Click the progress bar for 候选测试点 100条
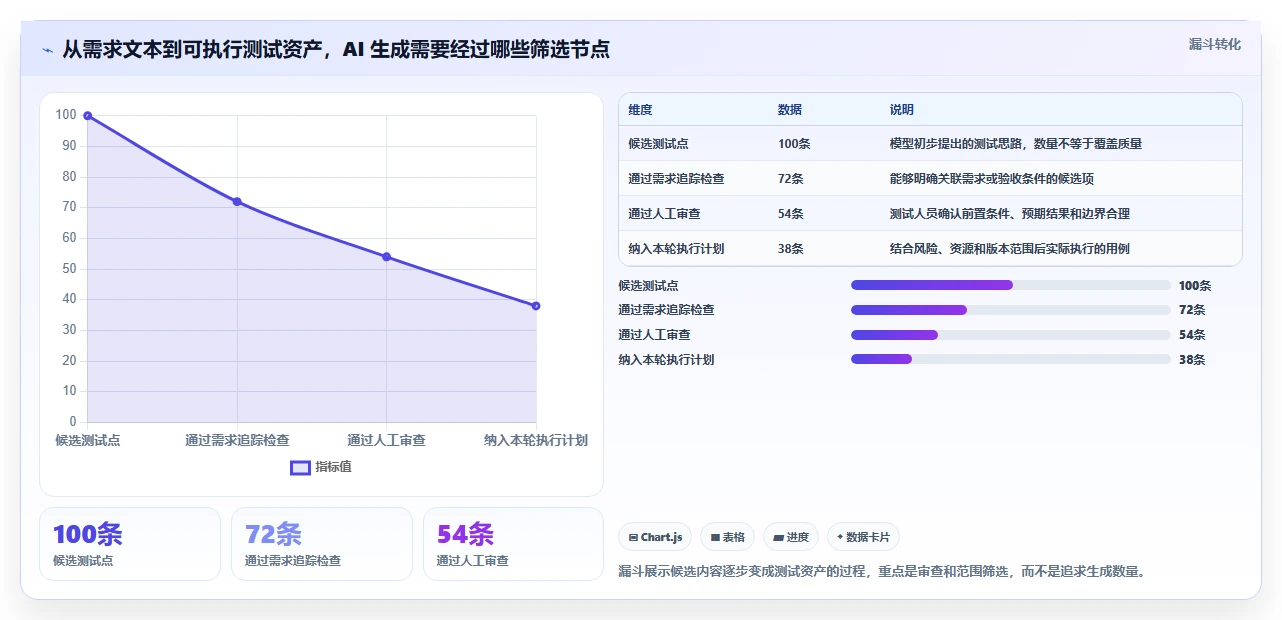 coord(1010,285)
